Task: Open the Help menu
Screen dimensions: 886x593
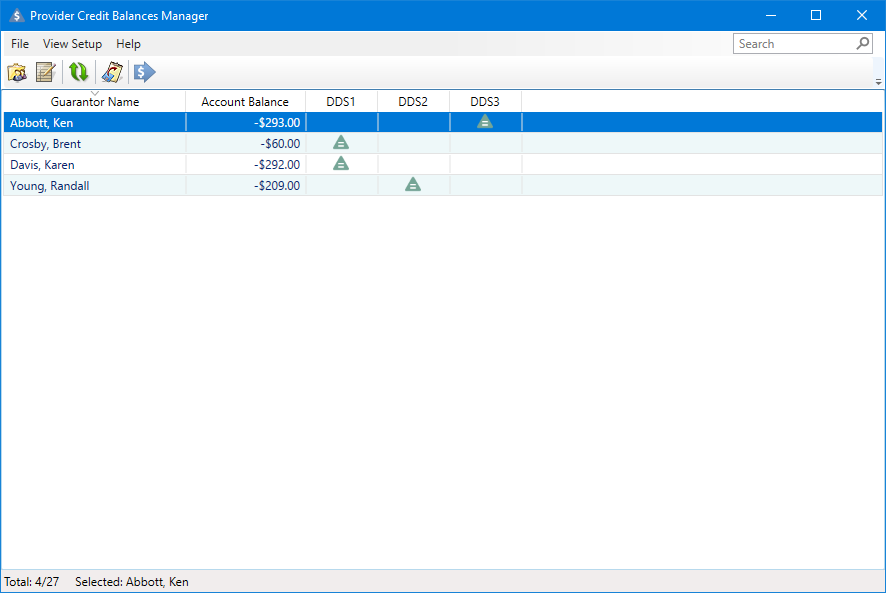Action: pyautogui.click(x=128, y=44)
